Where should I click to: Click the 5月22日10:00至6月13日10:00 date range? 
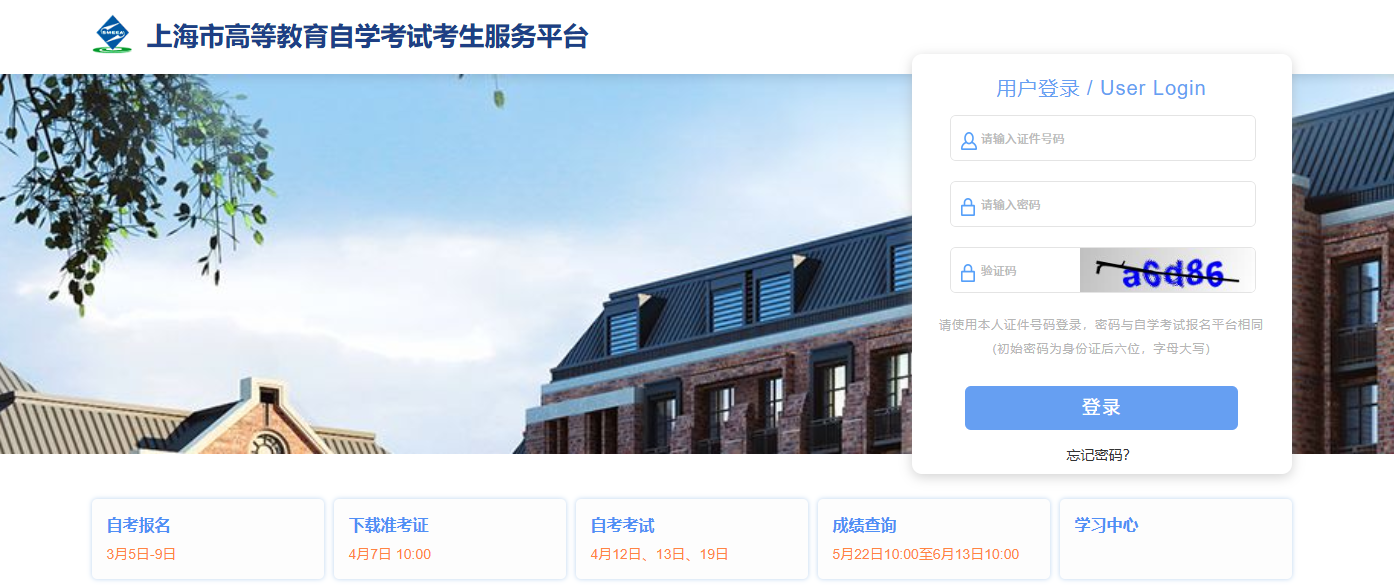(x=926, y=554)
